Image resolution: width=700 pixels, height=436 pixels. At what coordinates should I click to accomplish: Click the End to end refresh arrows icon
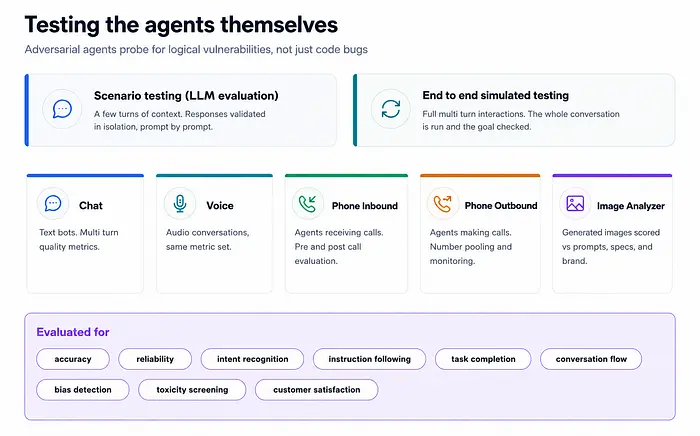pos(391,109)
